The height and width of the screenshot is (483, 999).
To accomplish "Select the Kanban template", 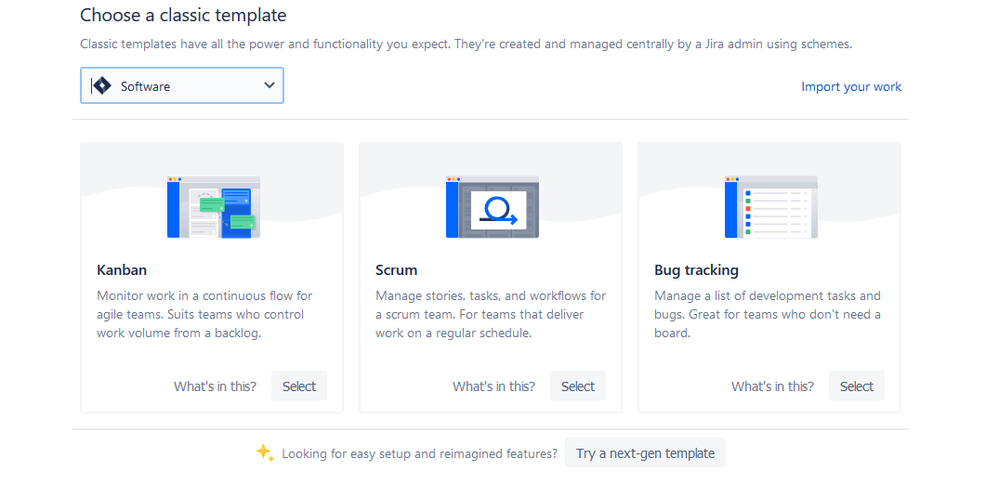I will (299, 386).
